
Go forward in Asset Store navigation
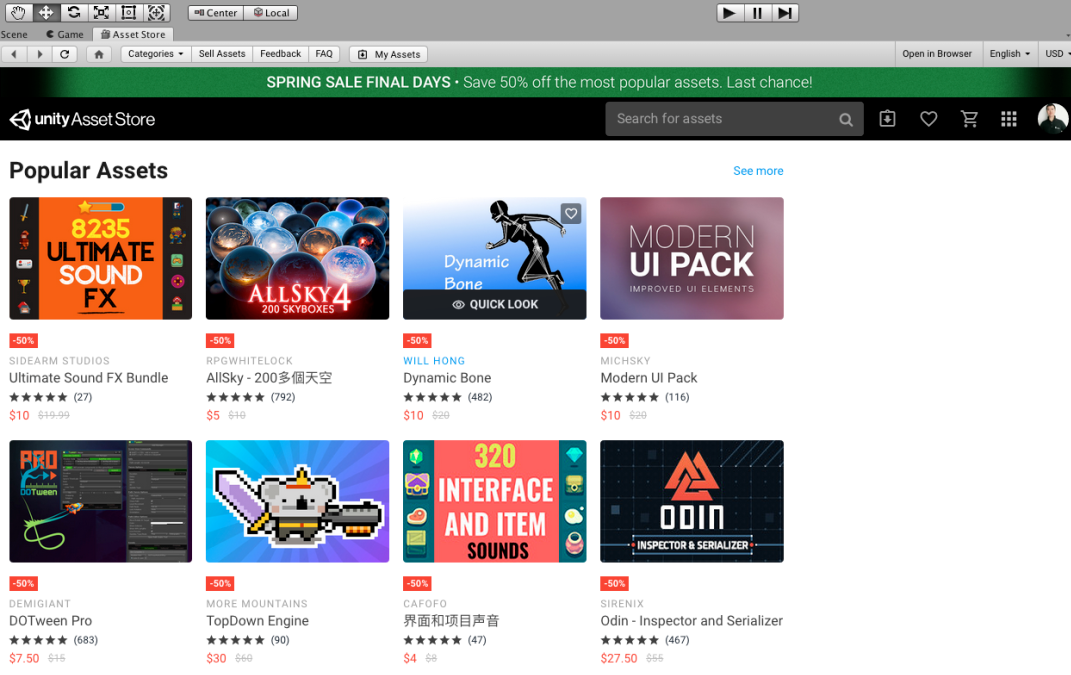[40, 54]
